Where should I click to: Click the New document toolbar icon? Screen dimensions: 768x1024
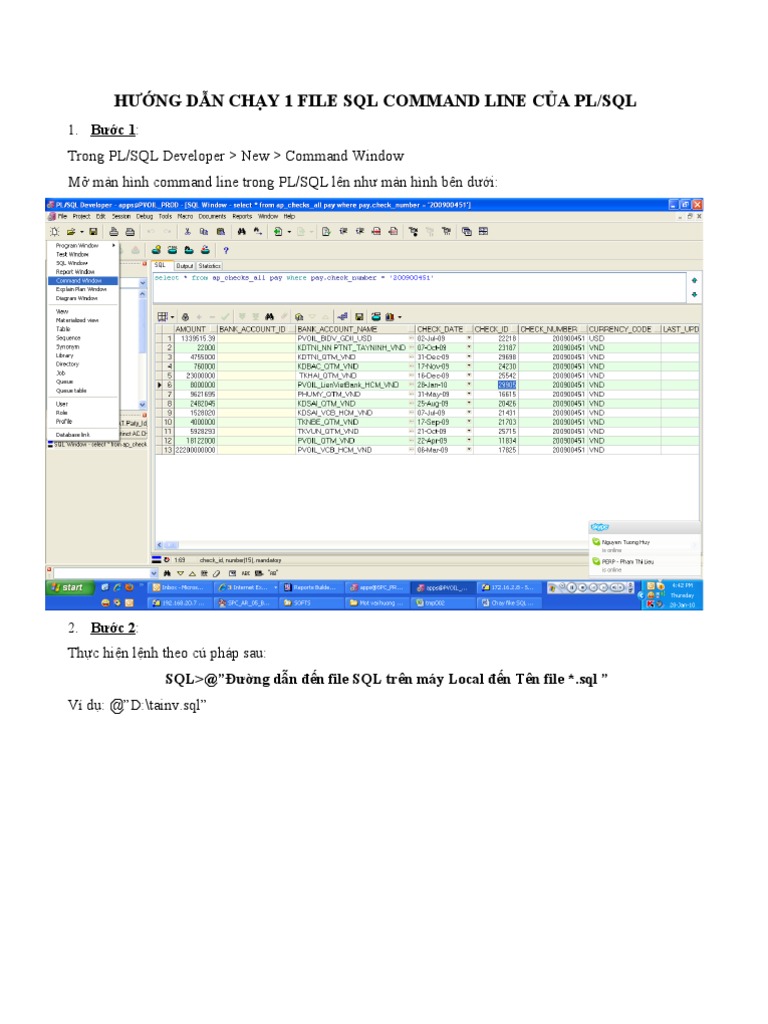55,232
